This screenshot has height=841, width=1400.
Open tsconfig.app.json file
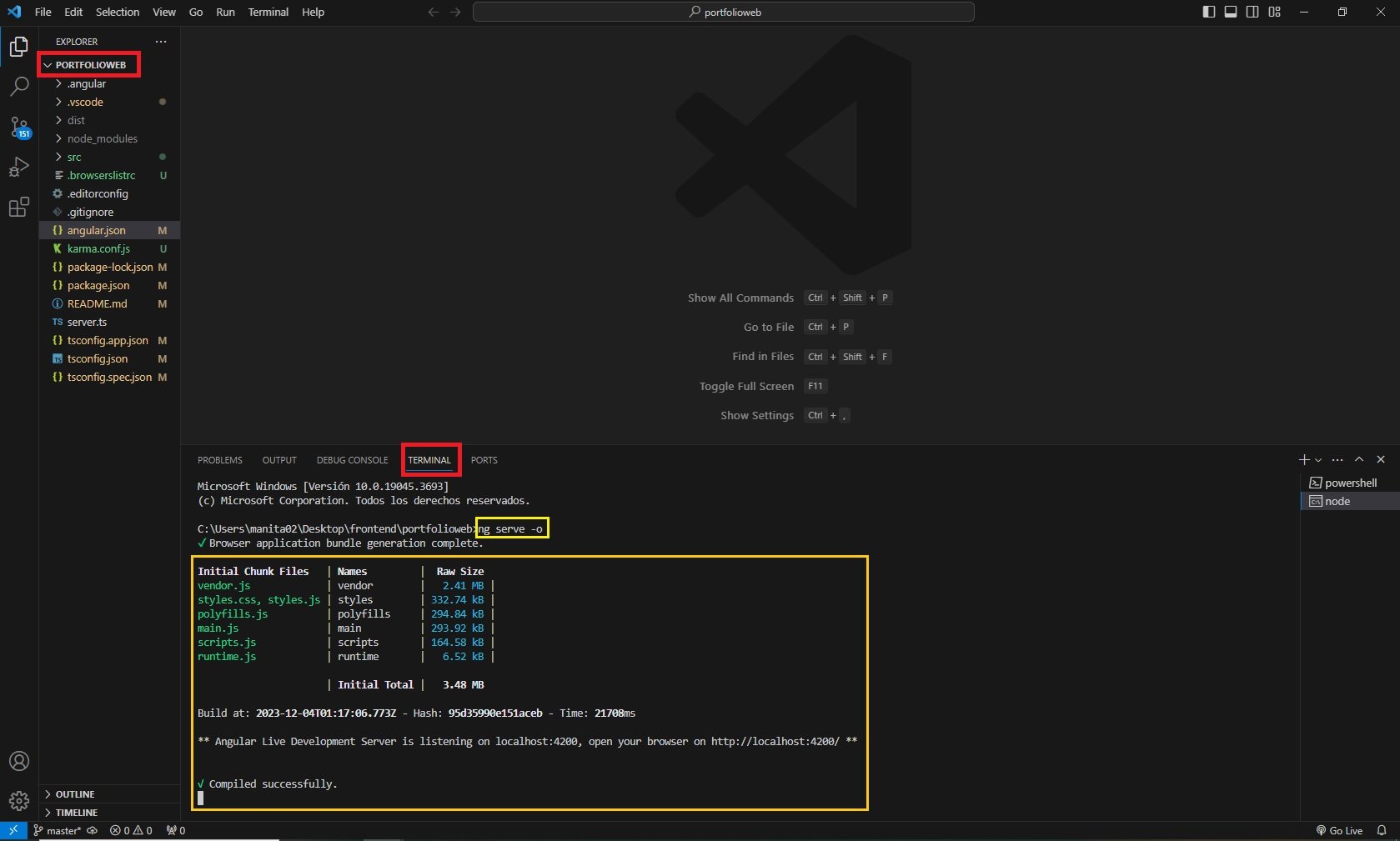tap(109, 340)
